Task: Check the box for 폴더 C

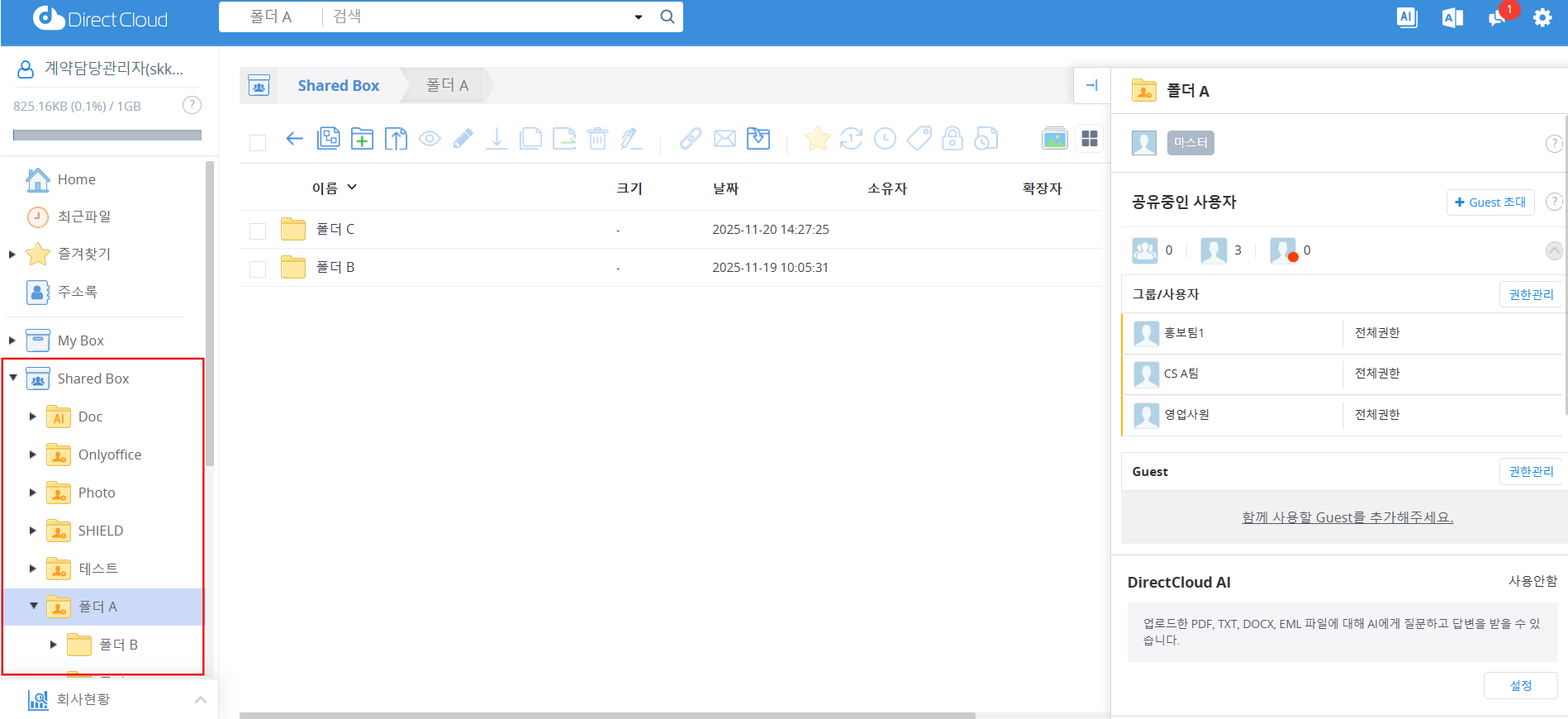Action: pyautogui.click(x=258, y=231)
